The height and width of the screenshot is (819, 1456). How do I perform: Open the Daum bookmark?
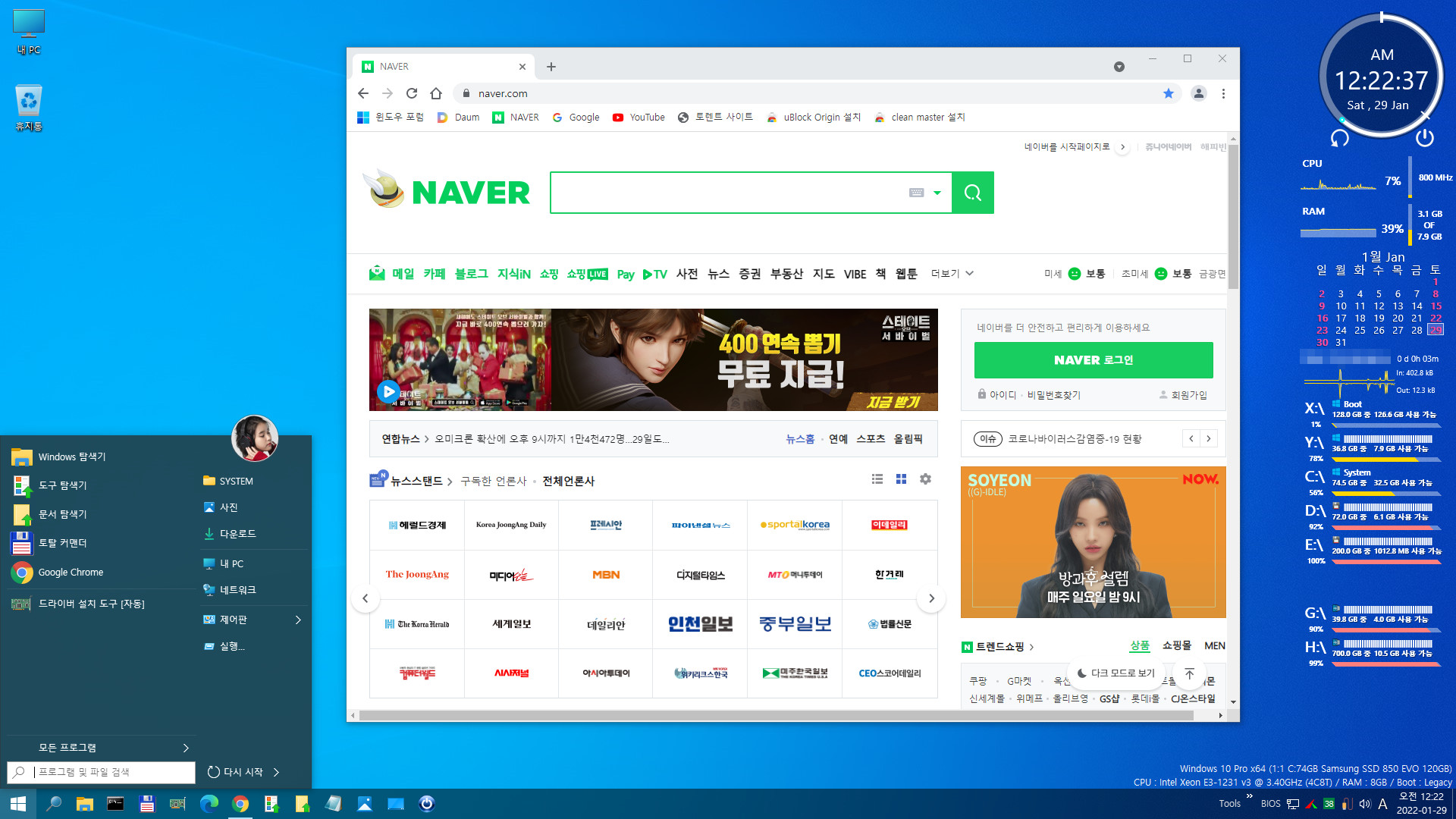tap(458, 118)
